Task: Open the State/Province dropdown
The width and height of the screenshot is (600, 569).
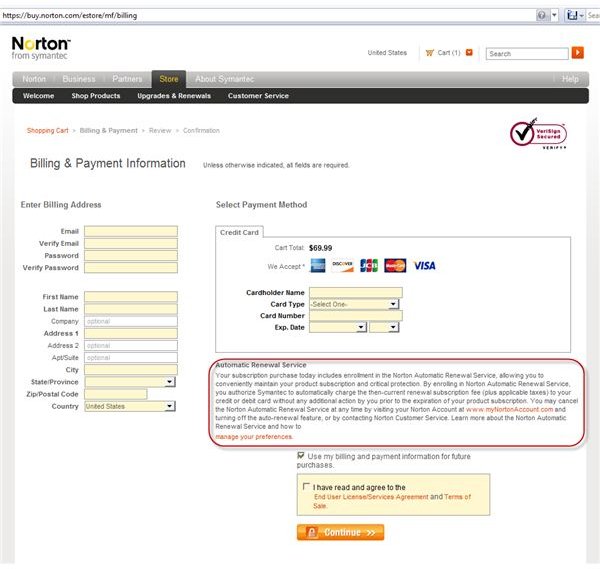Action: [x=130, y=382]
